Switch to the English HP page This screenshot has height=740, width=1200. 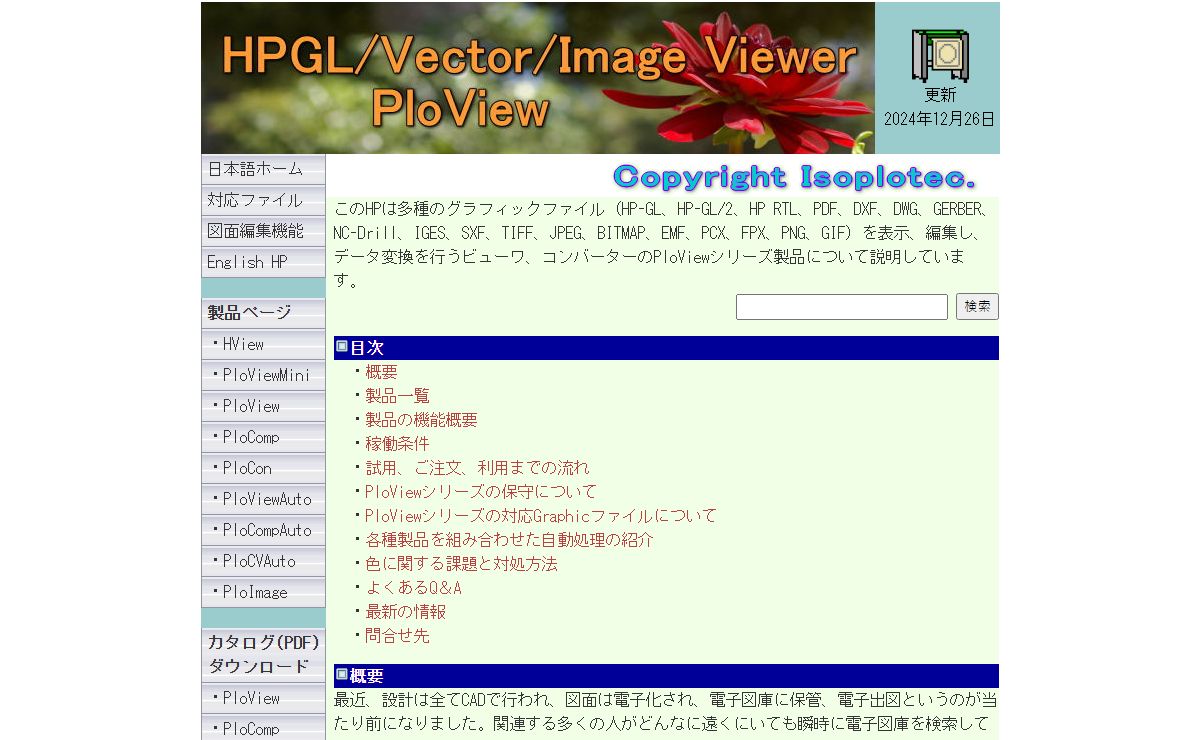tap(263, 262)
